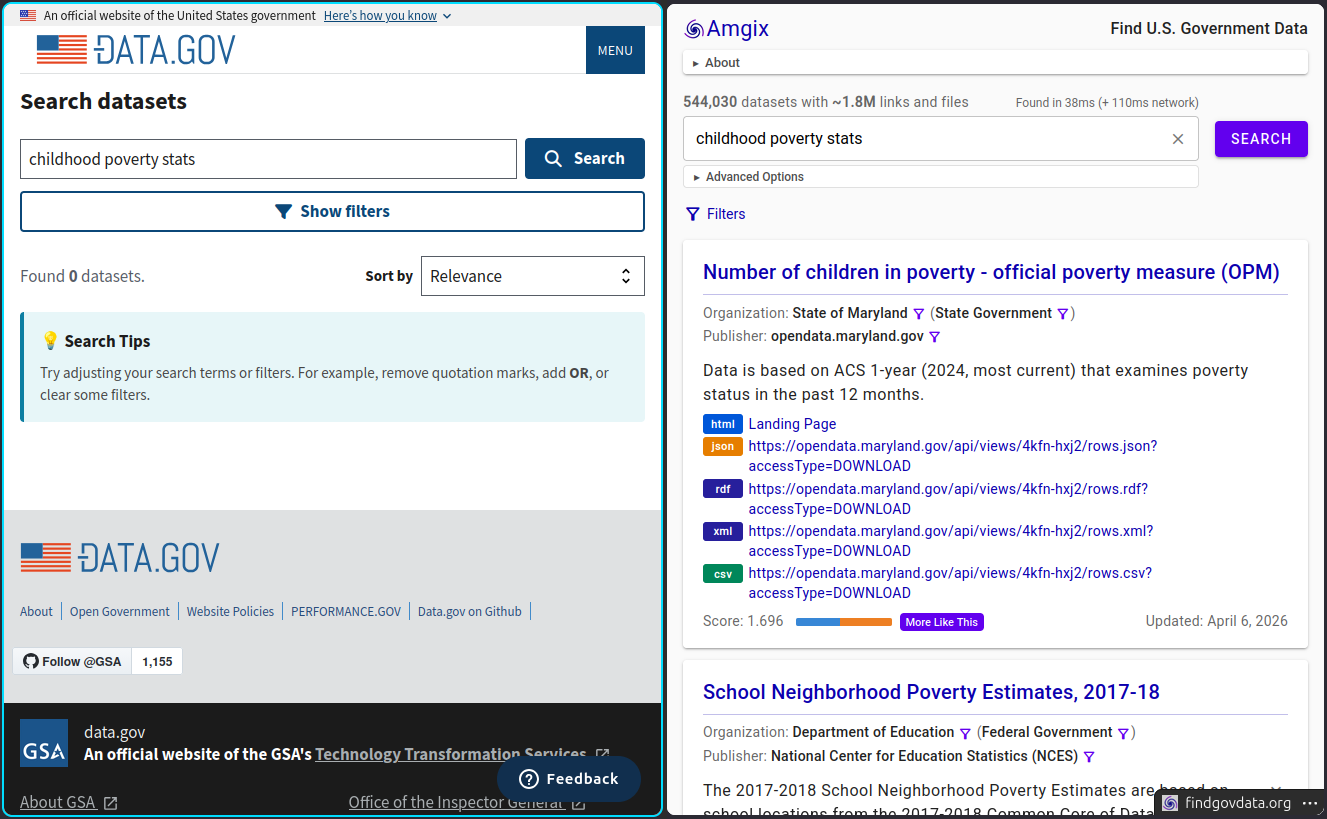Click the 'Updated: April 6, 2026' text
This screenshot has height=819, width=1327.
(1216, 621)
